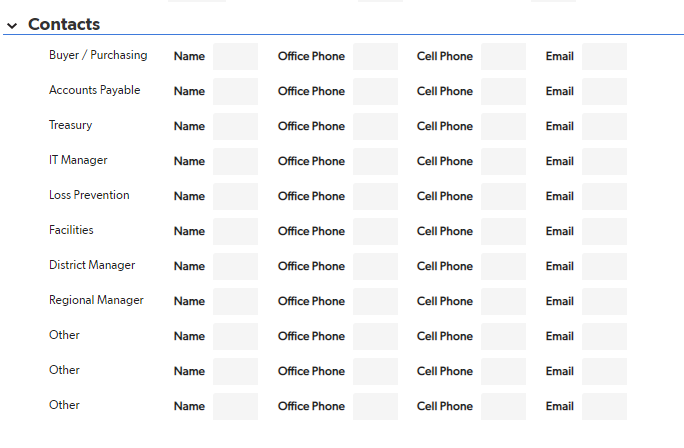Click Loss Prevention Name input box
Image resolution: width=684 pixels, height=448 pixels.
[x=236, y=196]
